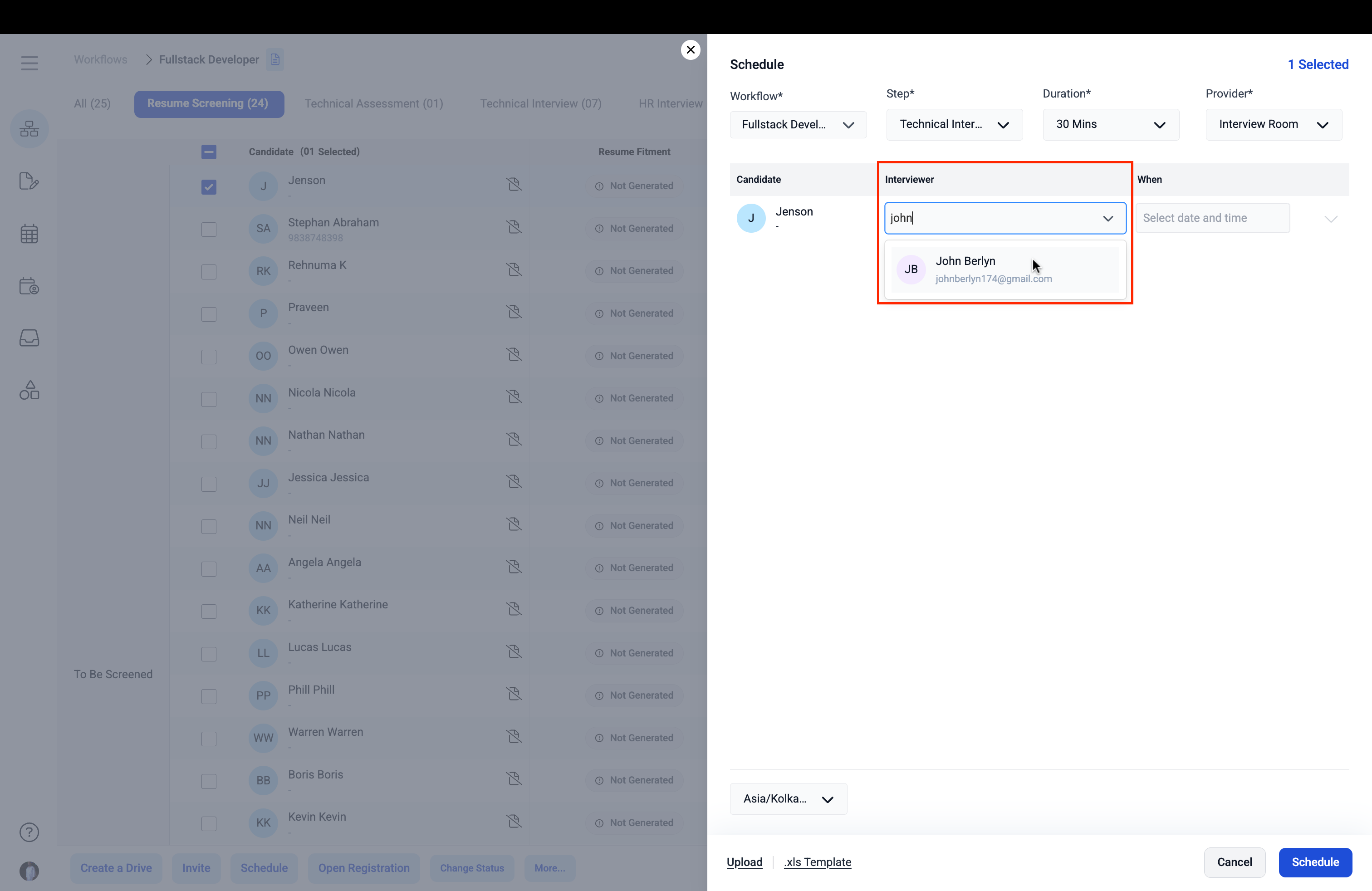Click the .xls Template link
The width and height of the screenshot is (1372, 891).
click(817, 862)
